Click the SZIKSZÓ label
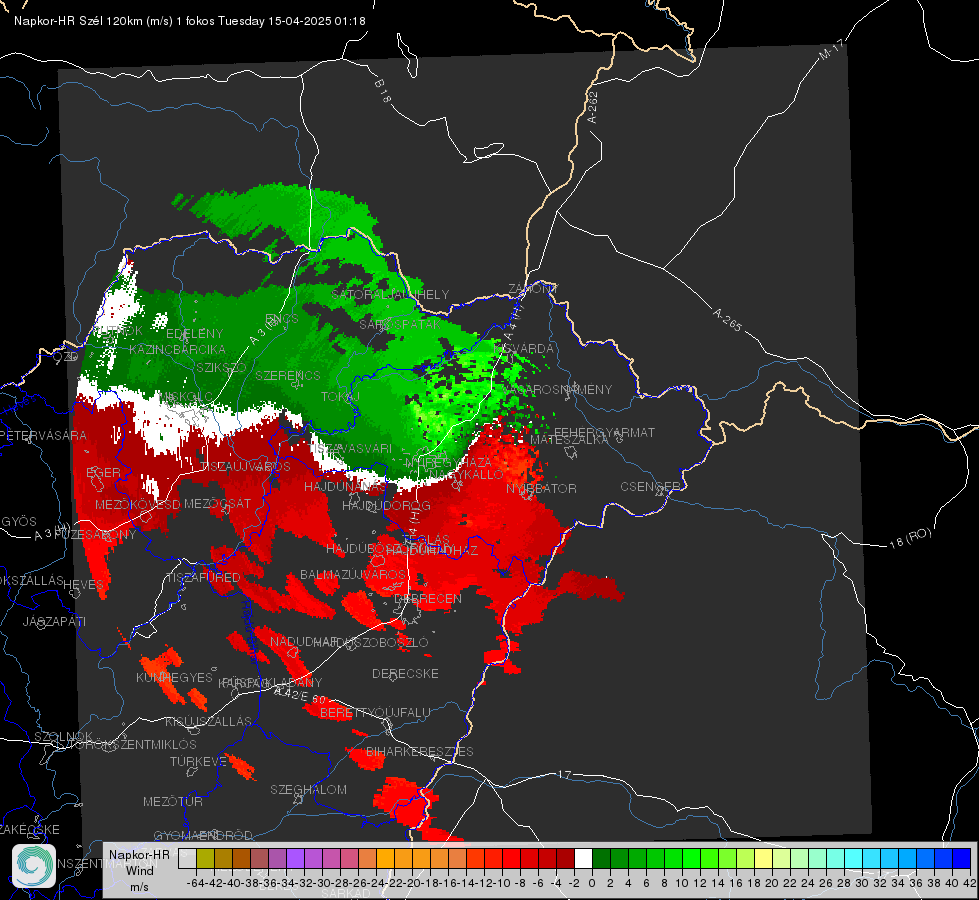 [x=222, y=367]
